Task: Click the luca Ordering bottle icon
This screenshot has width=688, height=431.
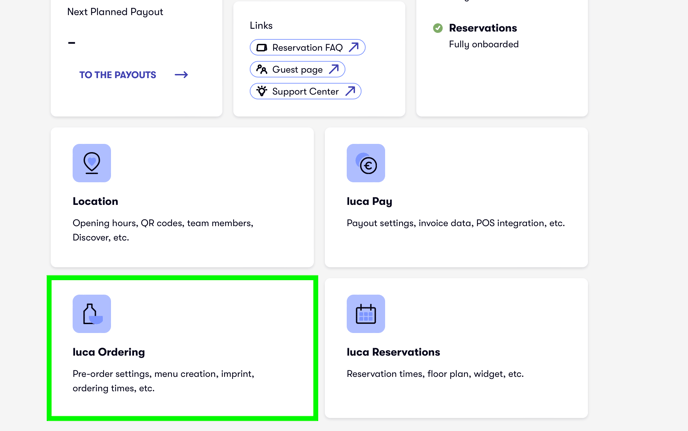Action: point(92,314)
